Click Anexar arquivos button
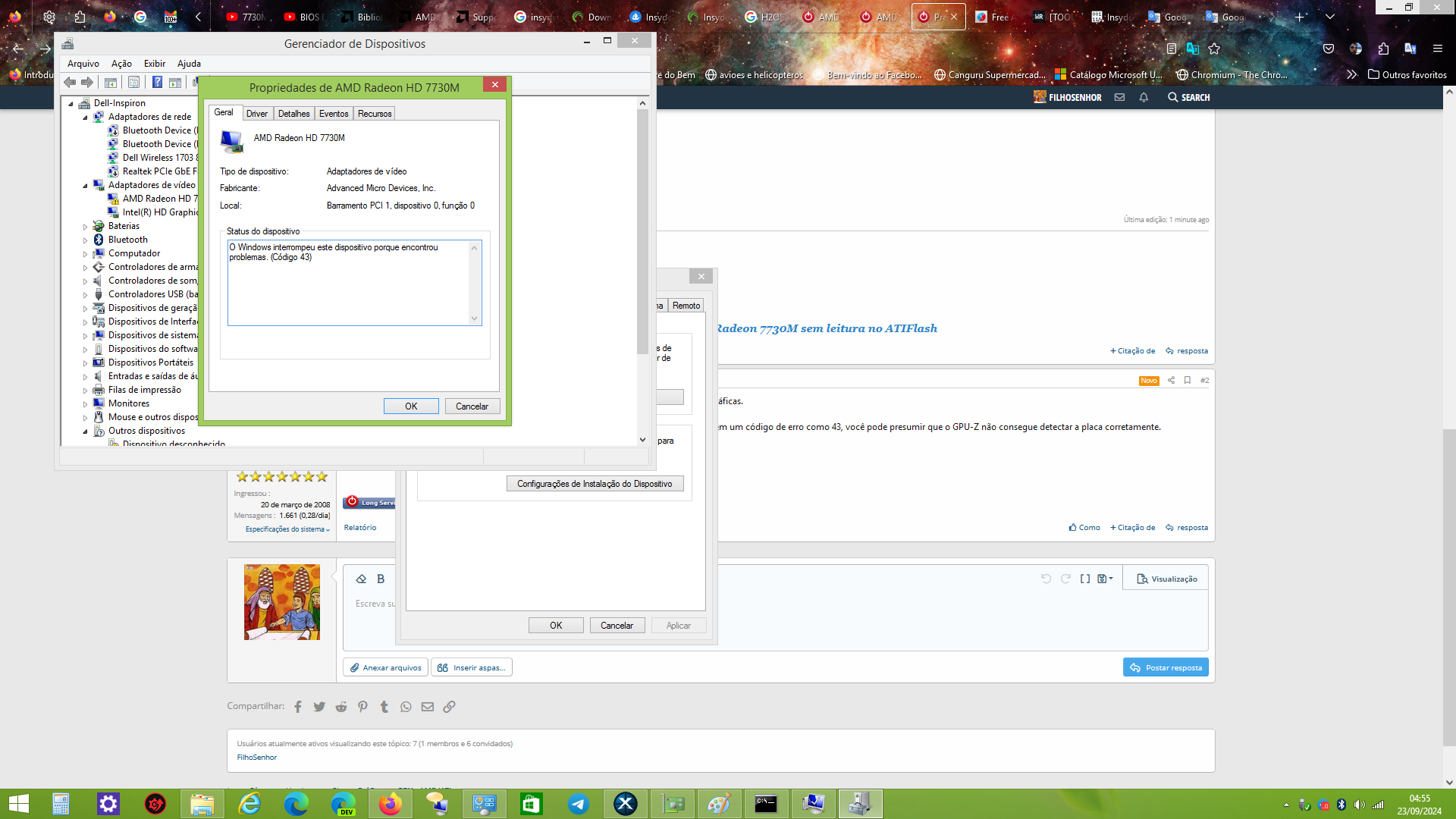Screen dimensions: 1456x819 (x=385, y=667)
